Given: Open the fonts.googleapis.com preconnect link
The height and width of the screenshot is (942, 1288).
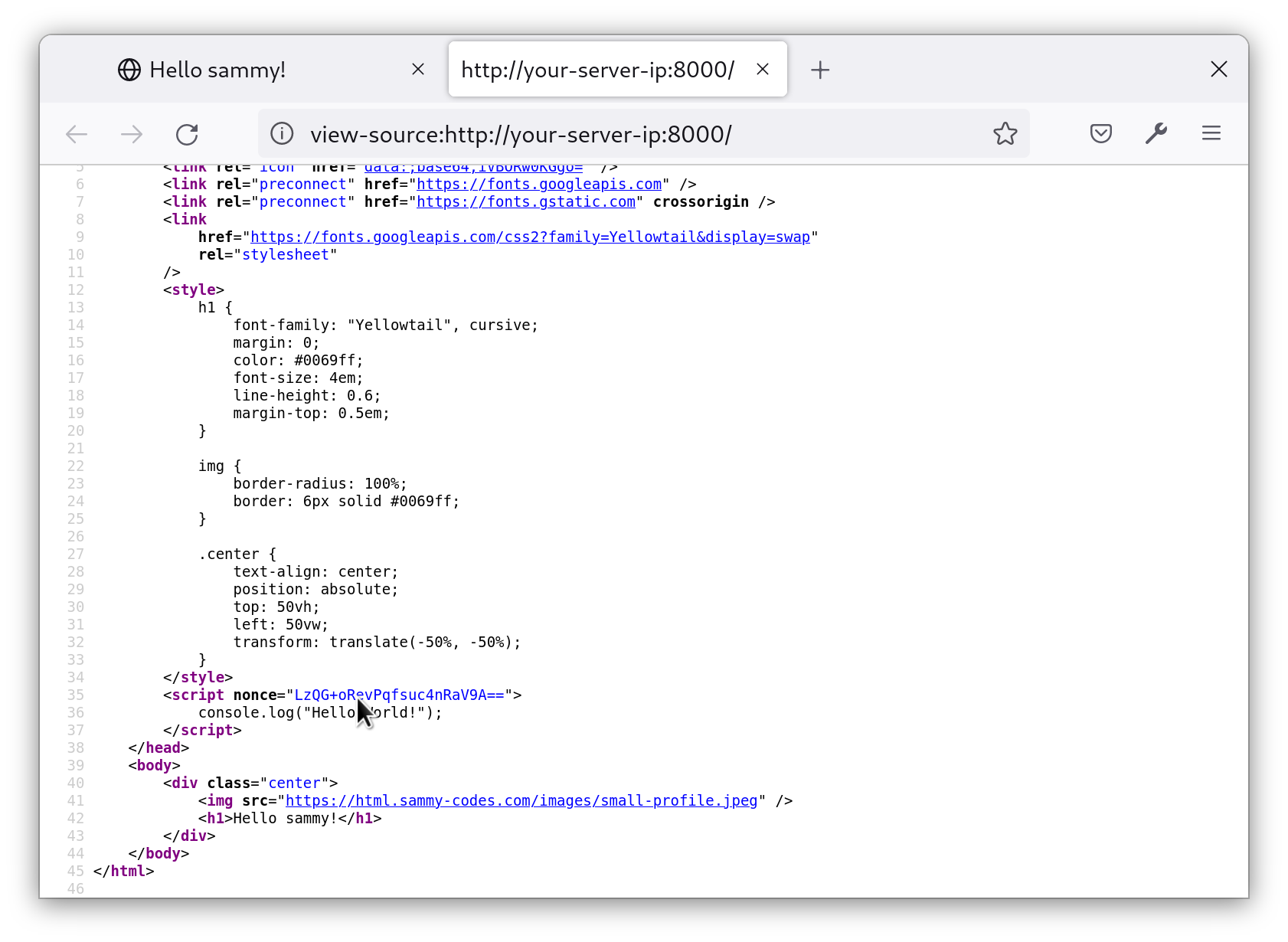Looking at the screenshot, I should (x=538, y=184).
